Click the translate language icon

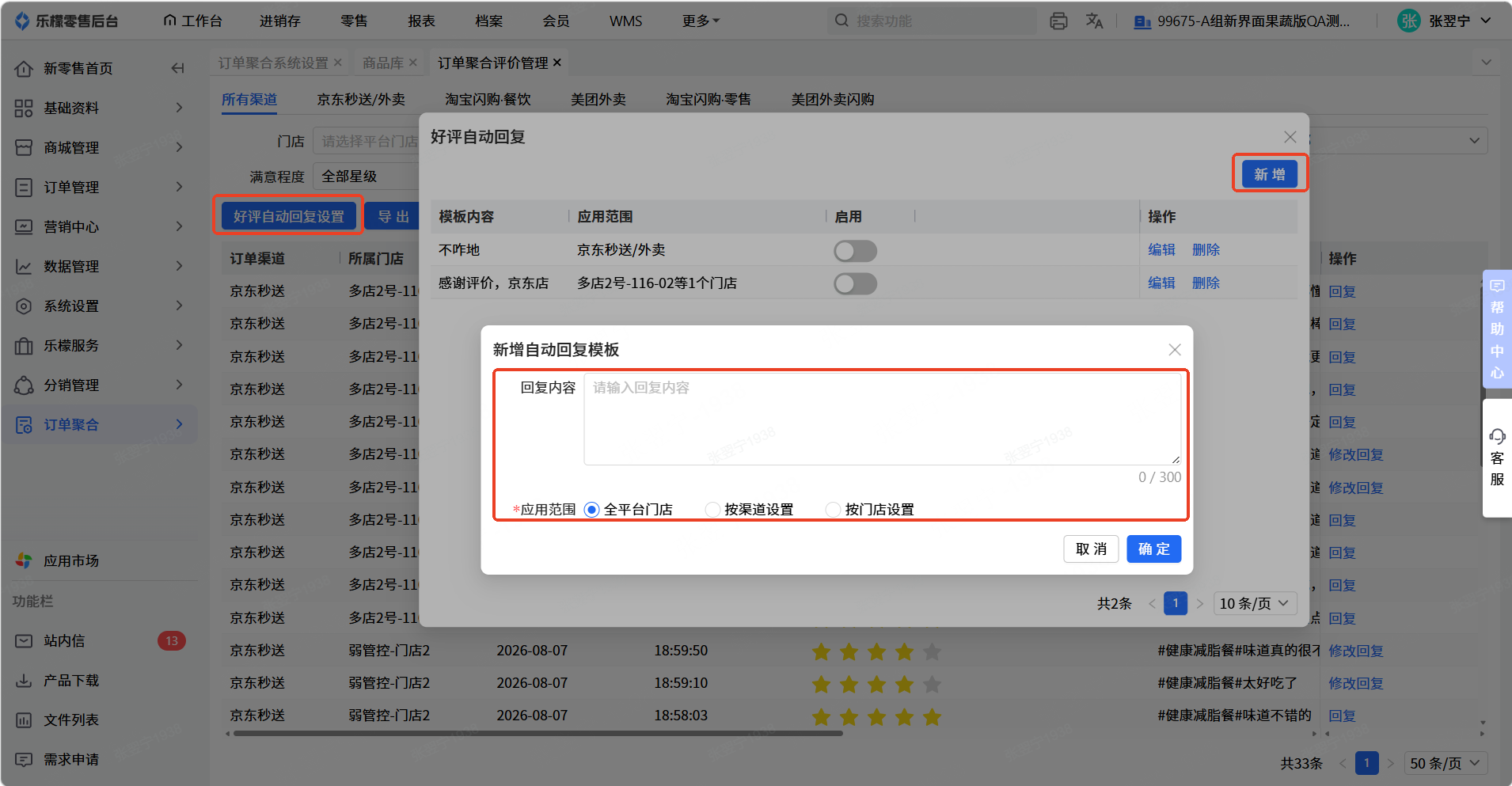[x=1094, y=21]
